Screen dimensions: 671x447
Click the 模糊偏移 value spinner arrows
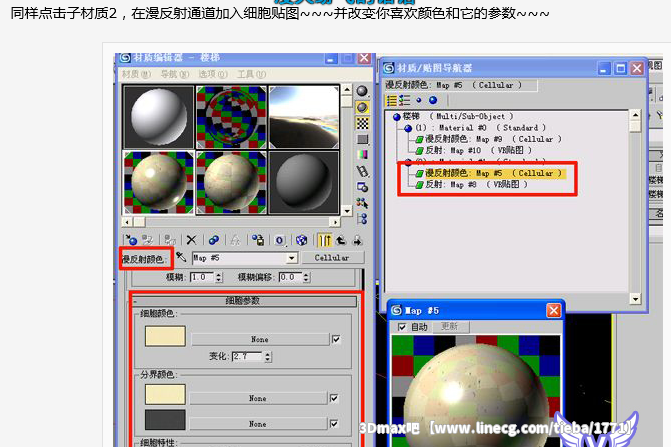(x=306, y=277)
